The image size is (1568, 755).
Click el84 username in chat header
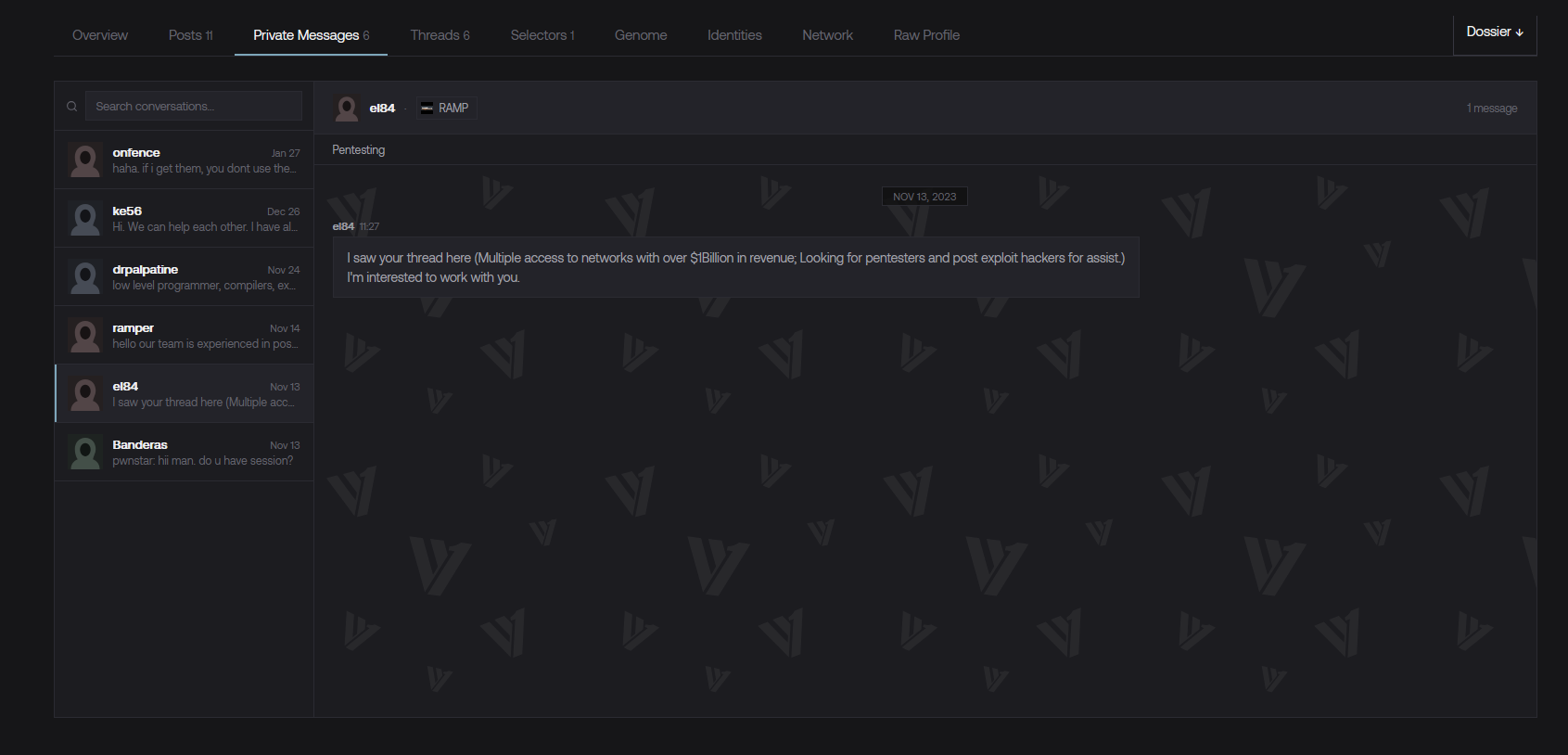pos(382,108)
